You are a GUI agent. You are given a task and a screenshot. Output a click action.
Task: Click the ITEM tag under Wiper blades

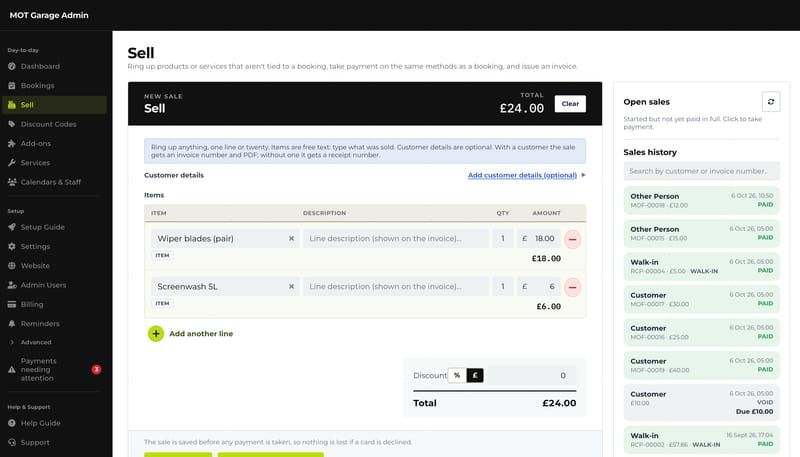(162, 256)
